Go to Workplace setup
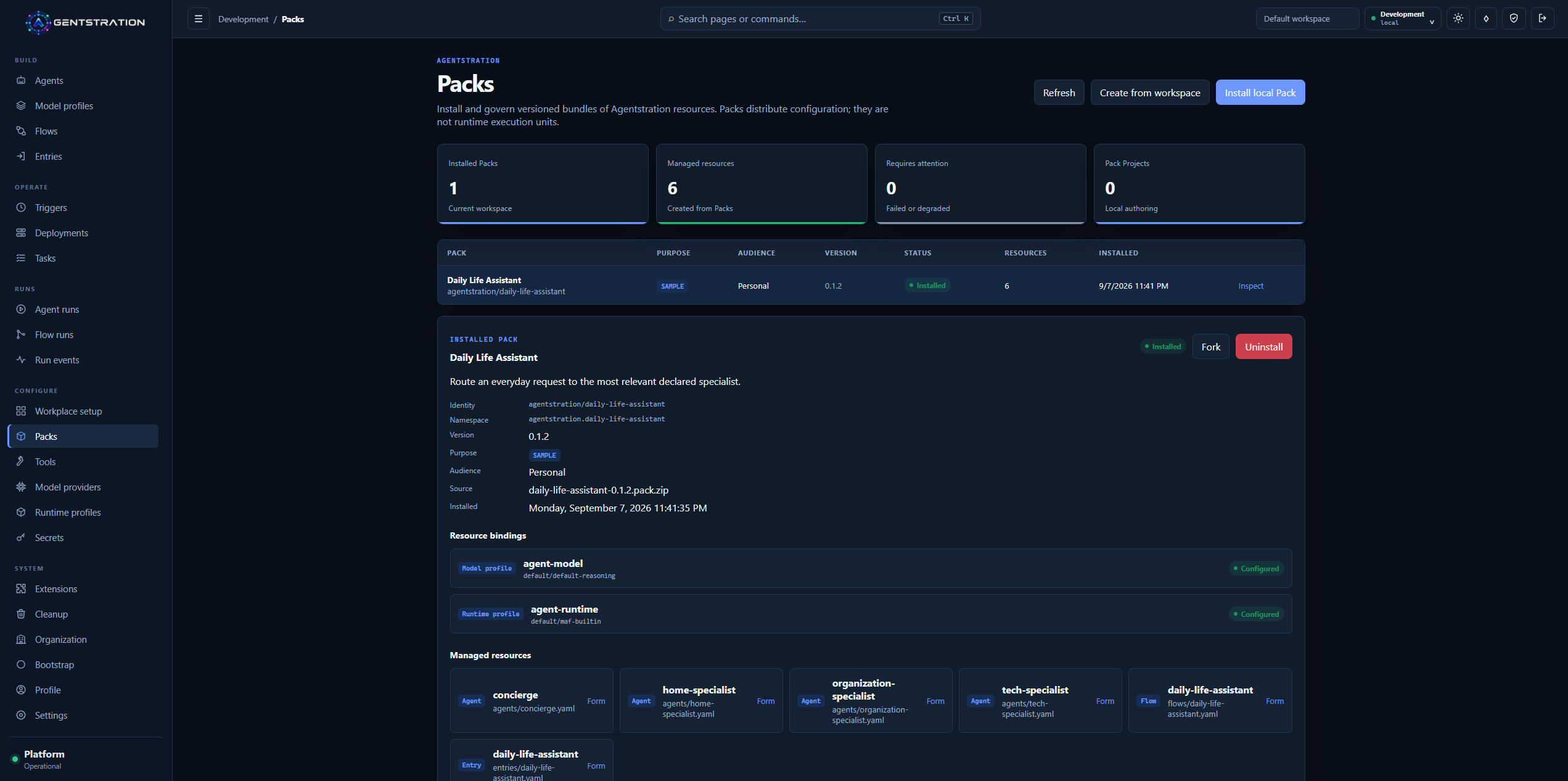 83,411
